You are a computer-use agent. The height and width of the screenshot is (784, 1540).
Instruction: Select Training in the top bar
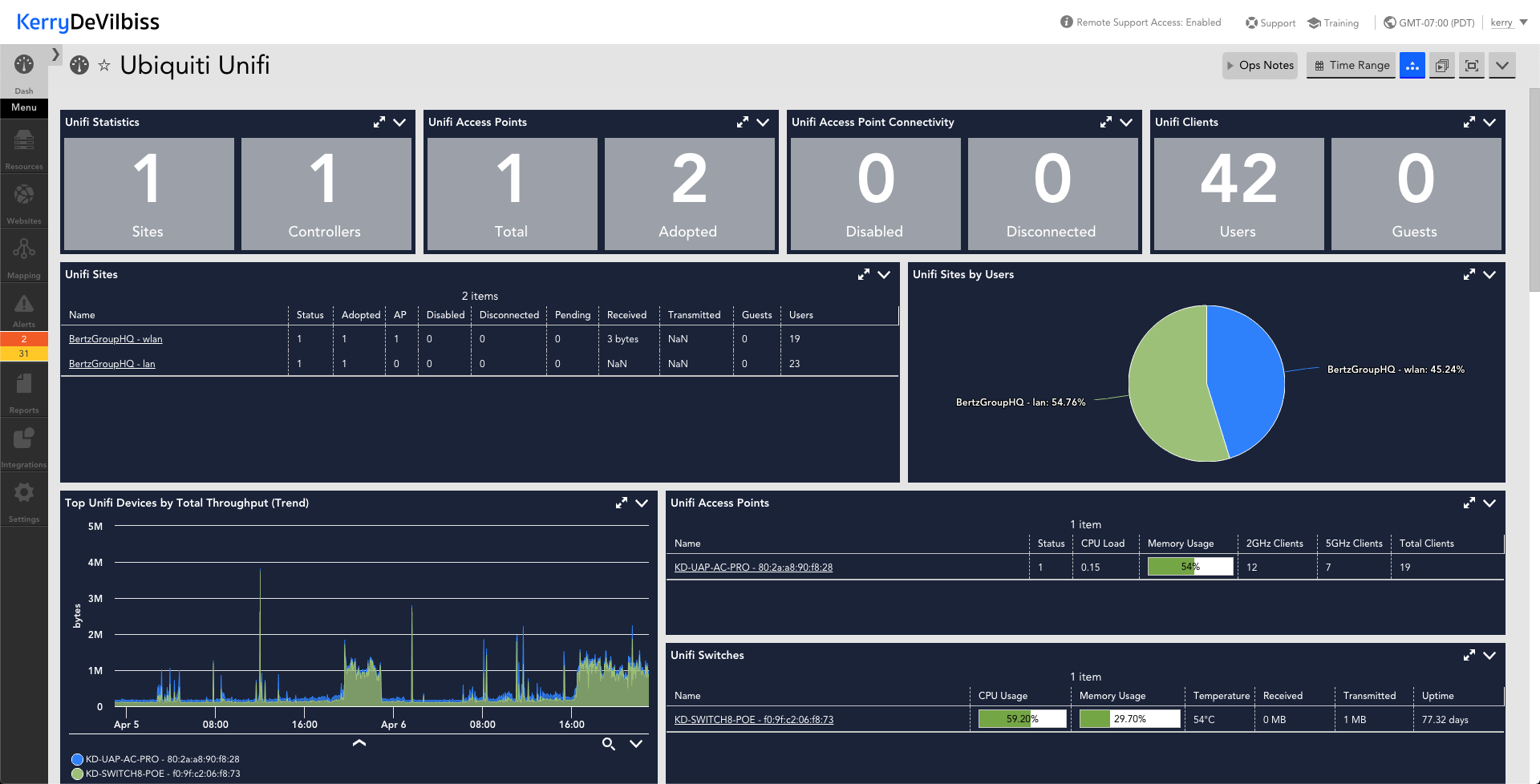(x=1333, y=23)
